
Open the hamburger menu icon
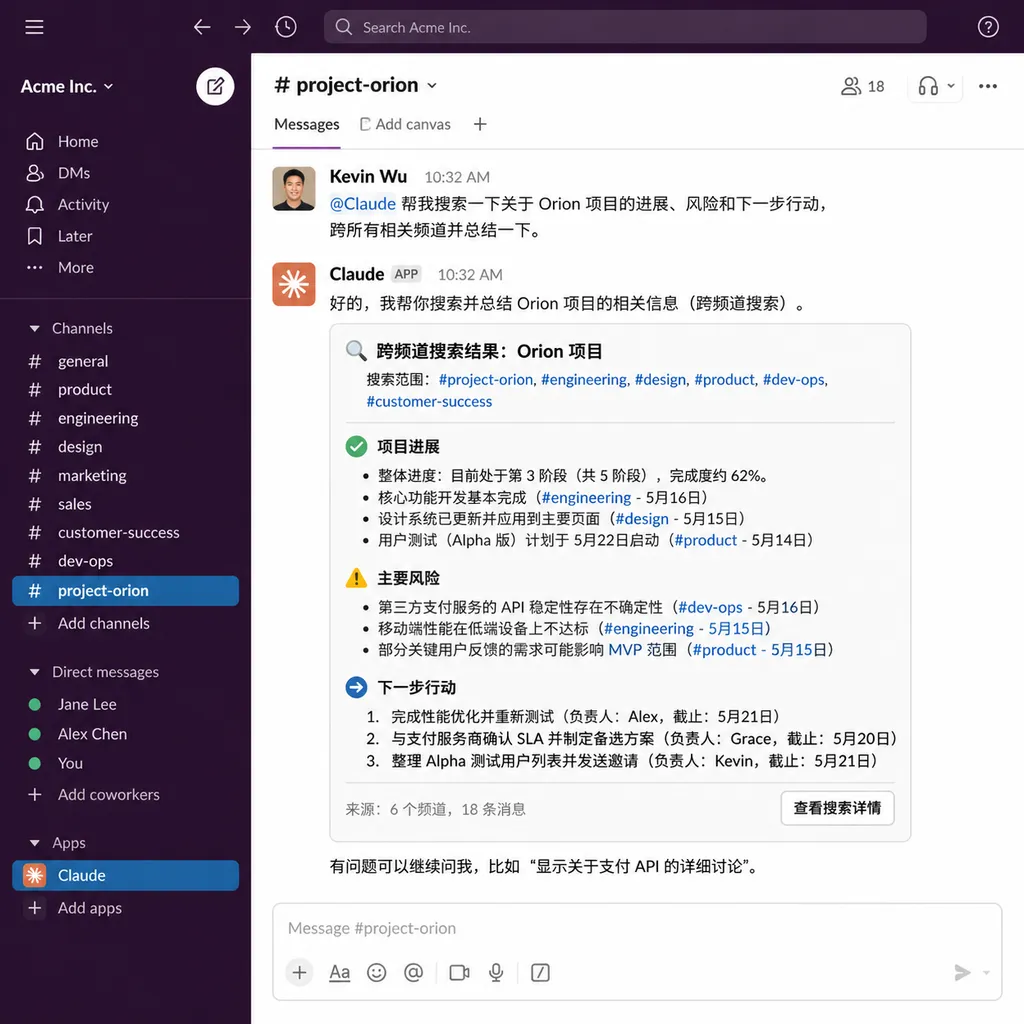[x=34, y=27]
